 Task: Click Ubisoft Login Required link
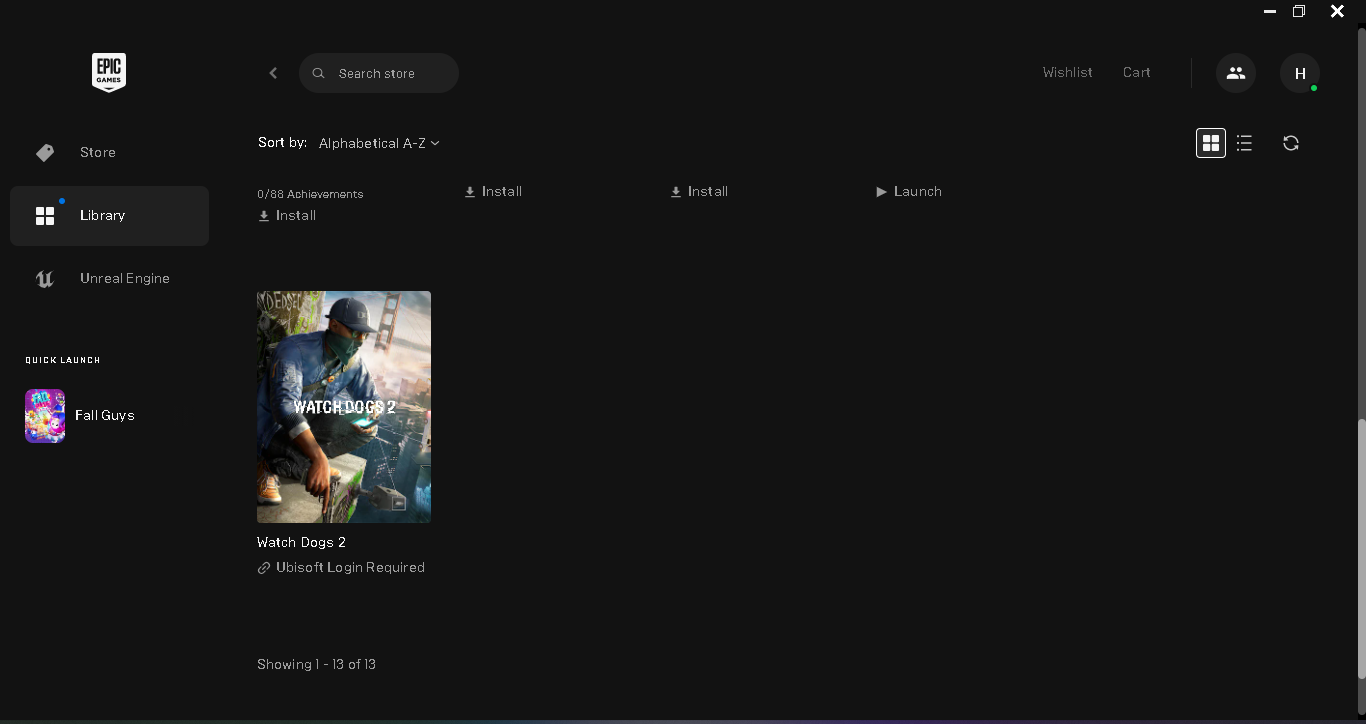click(x=341, y=567)
